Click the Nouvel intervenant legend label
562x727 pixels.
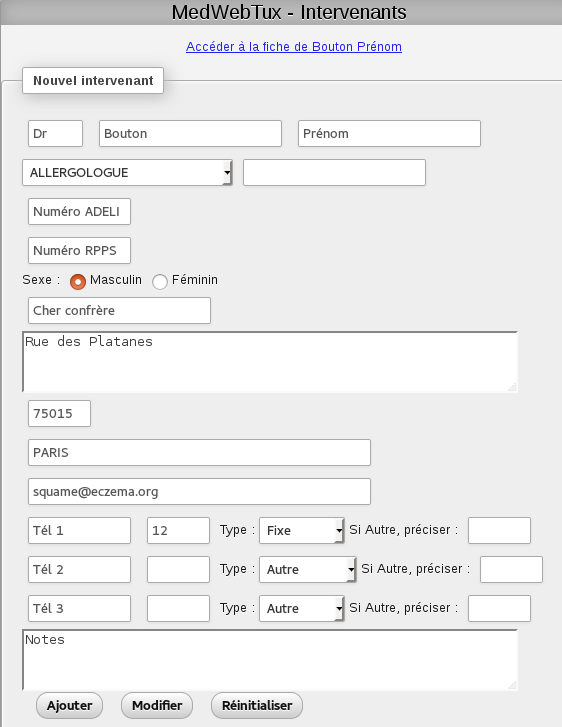93,81
